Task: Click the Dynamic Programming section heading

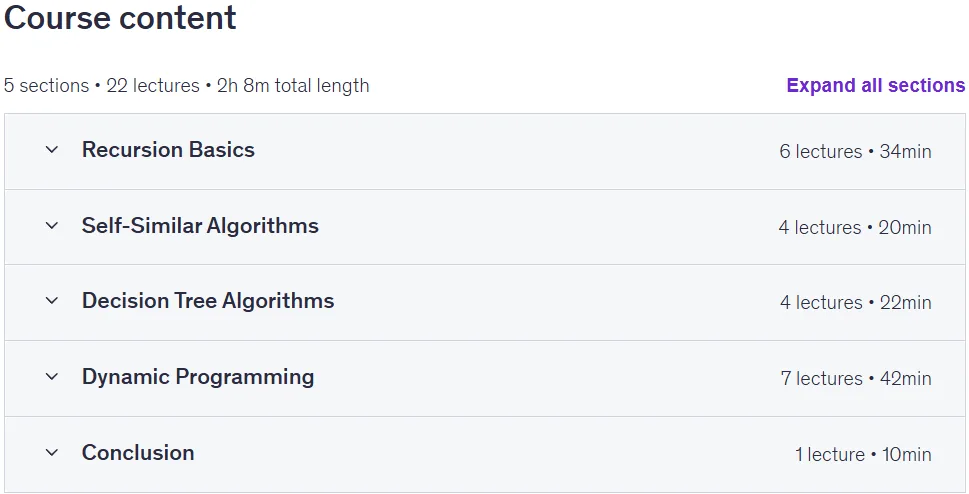Action: pyautogui.click(x=198, y=377)
